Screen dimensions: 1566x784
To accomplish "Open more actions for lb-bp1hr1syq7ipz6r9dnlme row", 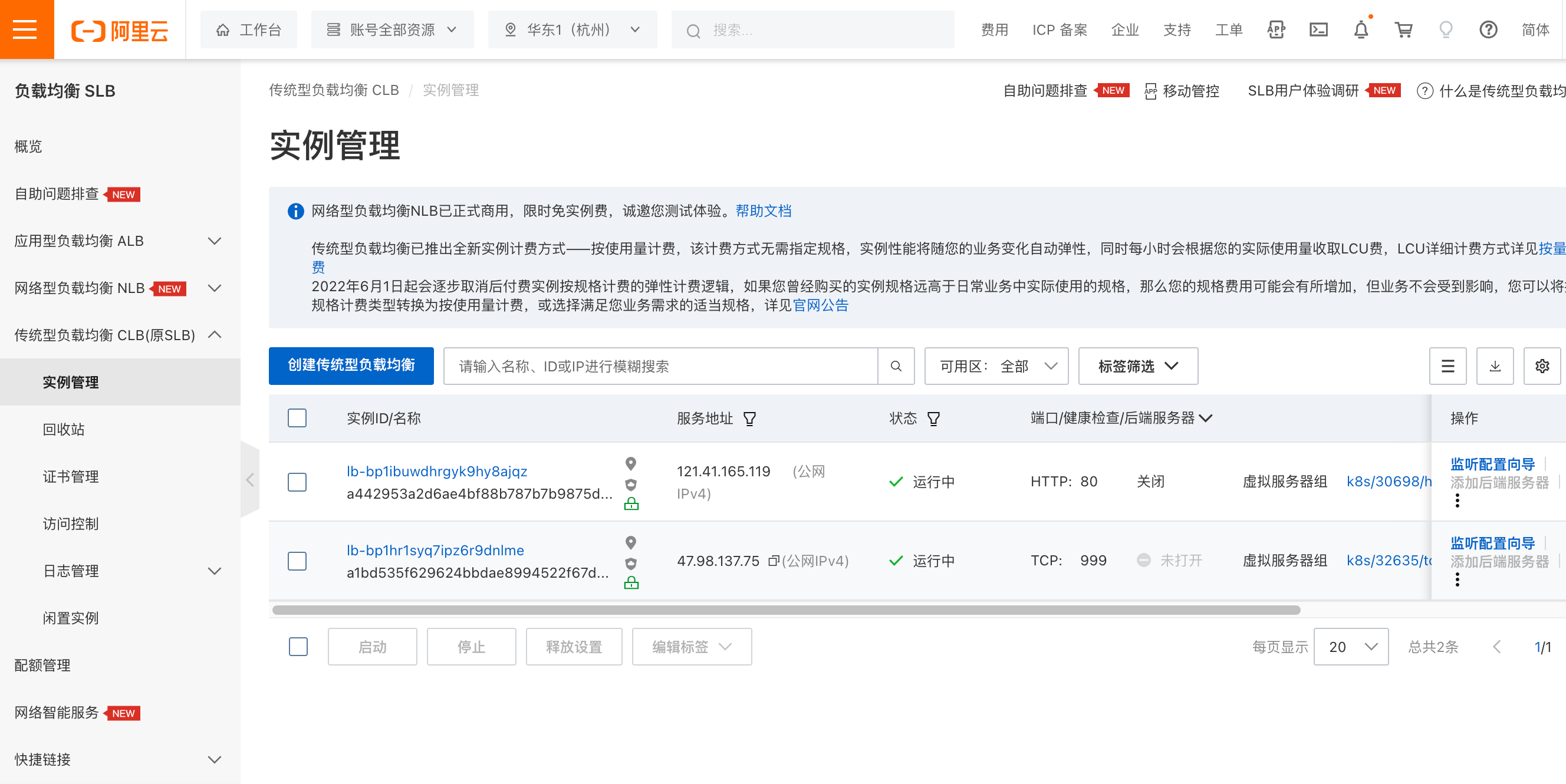I will (x=1457, y=580).
